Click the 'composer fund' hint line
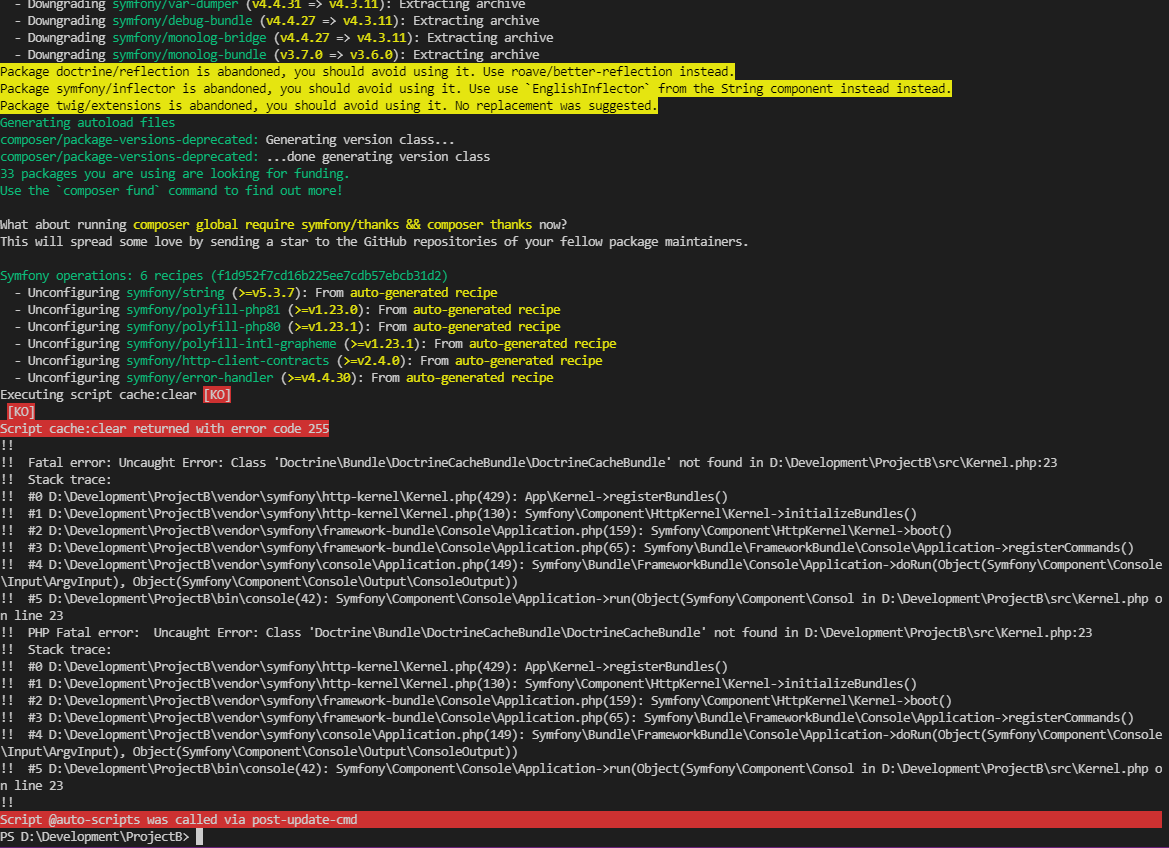 171,190
